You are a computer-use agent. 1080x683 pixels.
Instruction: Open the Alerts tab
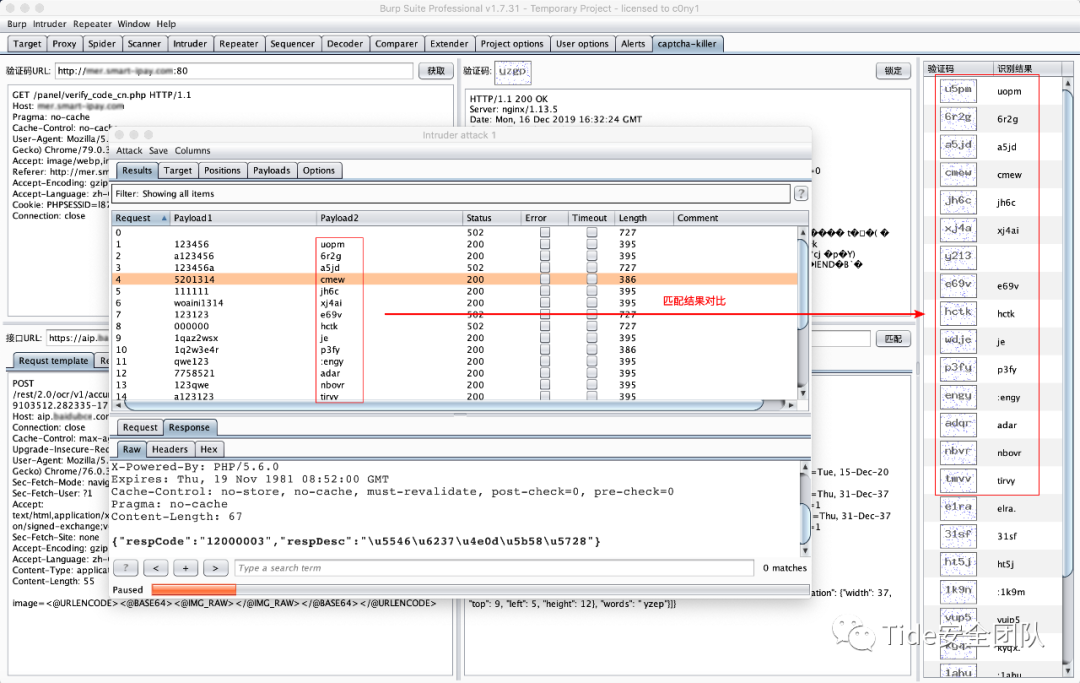pyautogui.click(x=633, y=43)
